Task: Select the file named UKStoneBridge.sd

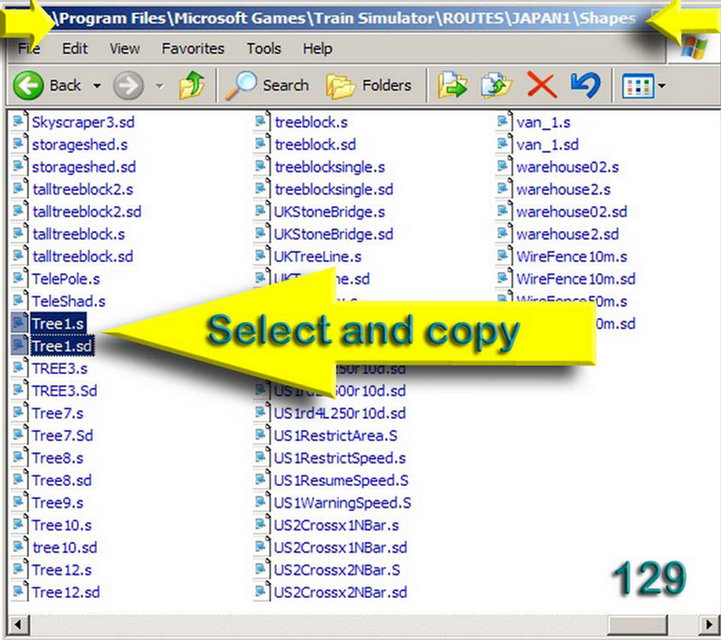Action: [333, 234]
